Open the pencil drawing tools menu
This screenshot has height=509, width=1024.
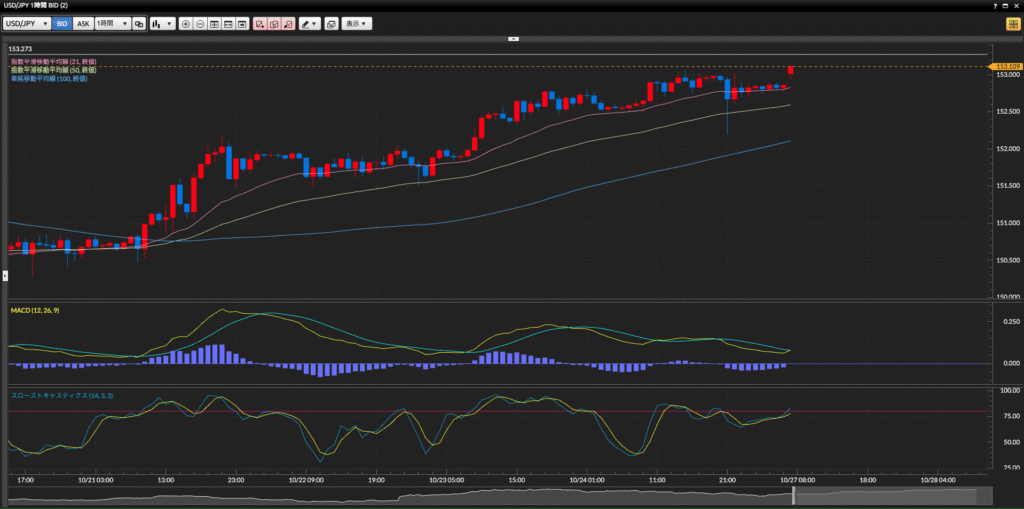310,23
